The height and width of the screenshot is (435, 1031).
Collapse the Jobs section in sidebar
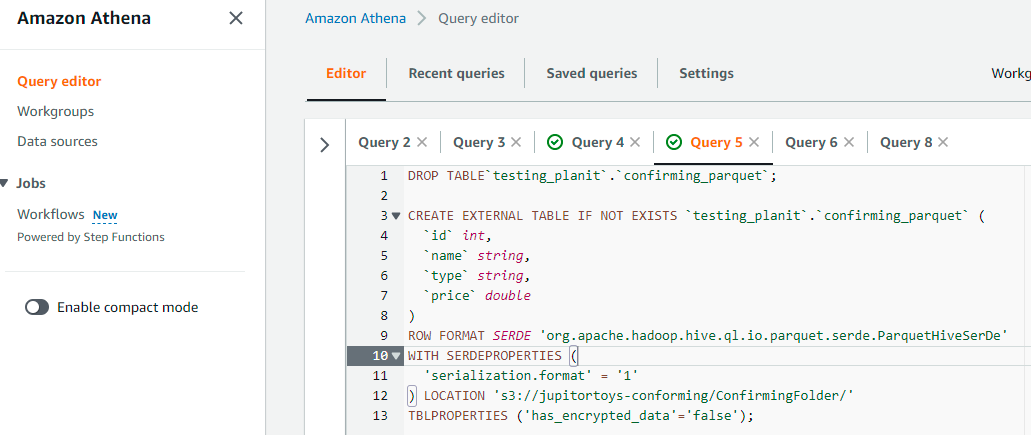[x=5, y=183]
